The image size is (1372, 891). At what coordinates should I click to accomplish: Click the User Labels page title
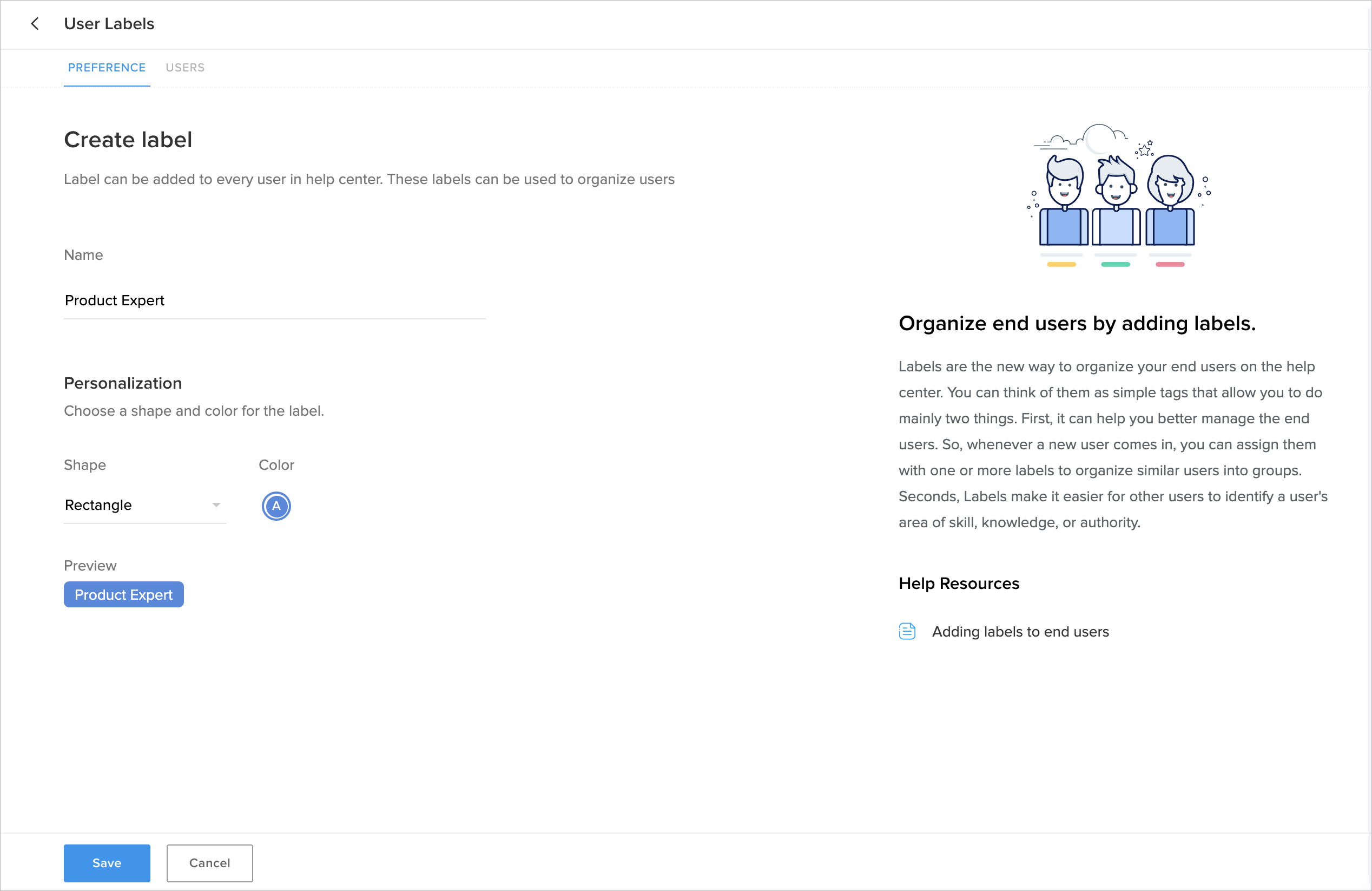tap(109, 24)
